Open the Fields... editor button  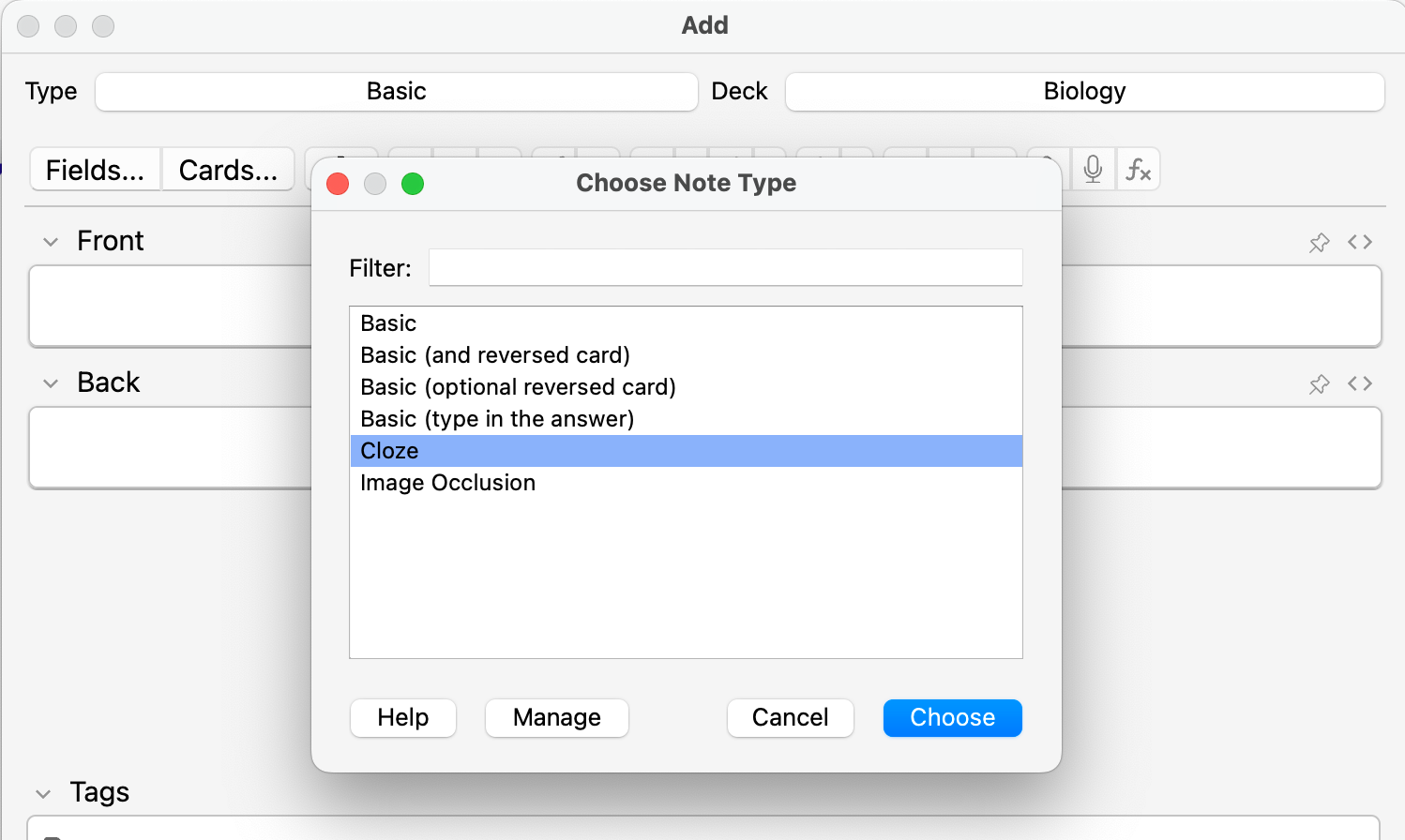pyautogui.click(x=95, y=170)
